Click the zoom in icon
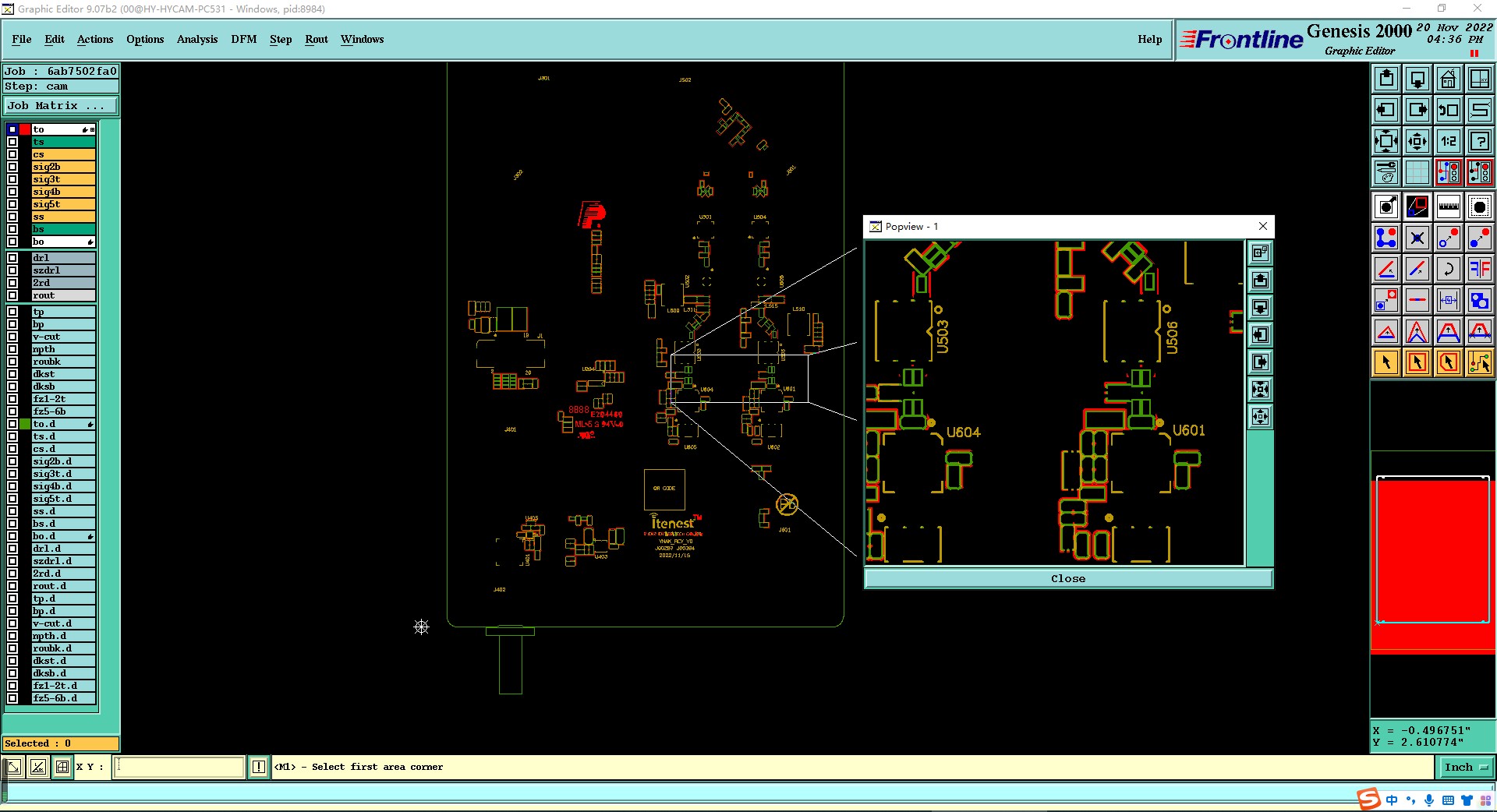1497x812 pixels. pyautogui.click(x=1386, y=141)
